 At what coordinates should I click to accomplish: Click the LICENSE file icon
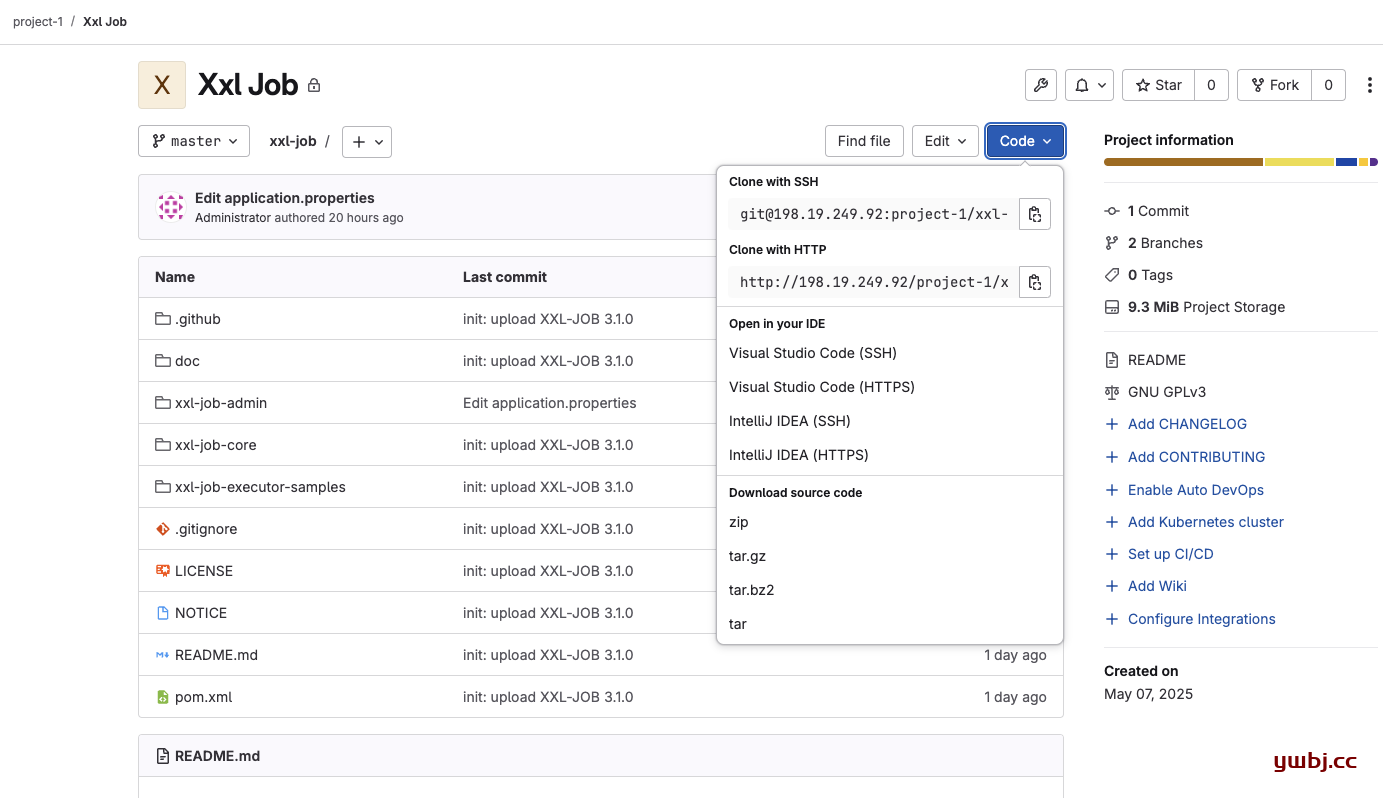coord(163,571)
